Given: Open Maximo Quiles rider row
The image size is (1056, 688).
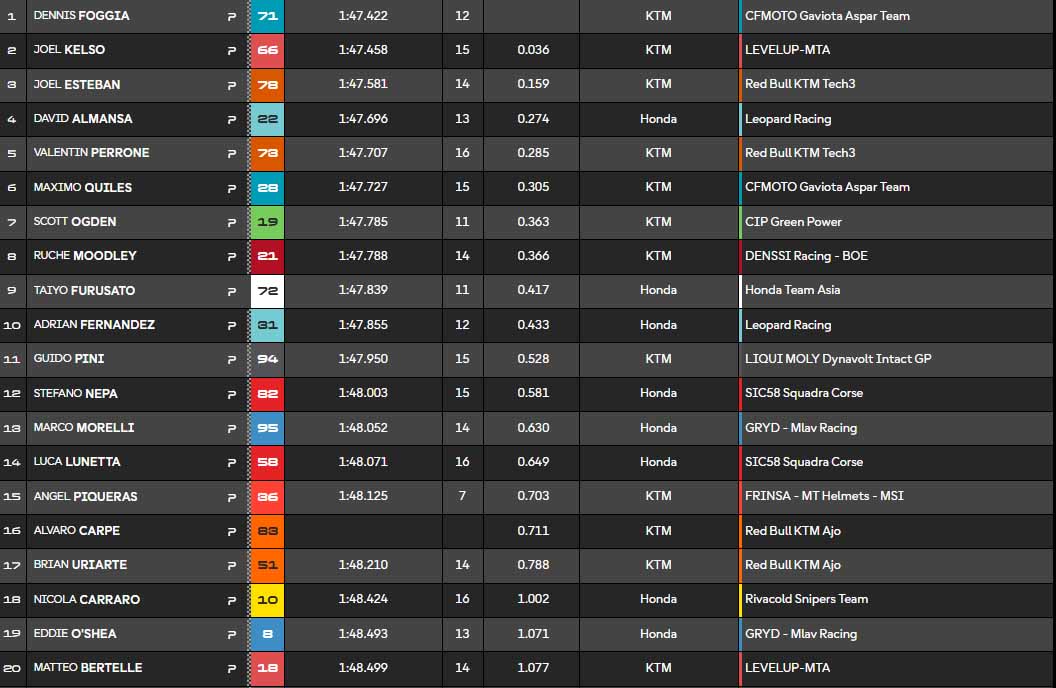Looking at the screenshot, I should 82,188.
